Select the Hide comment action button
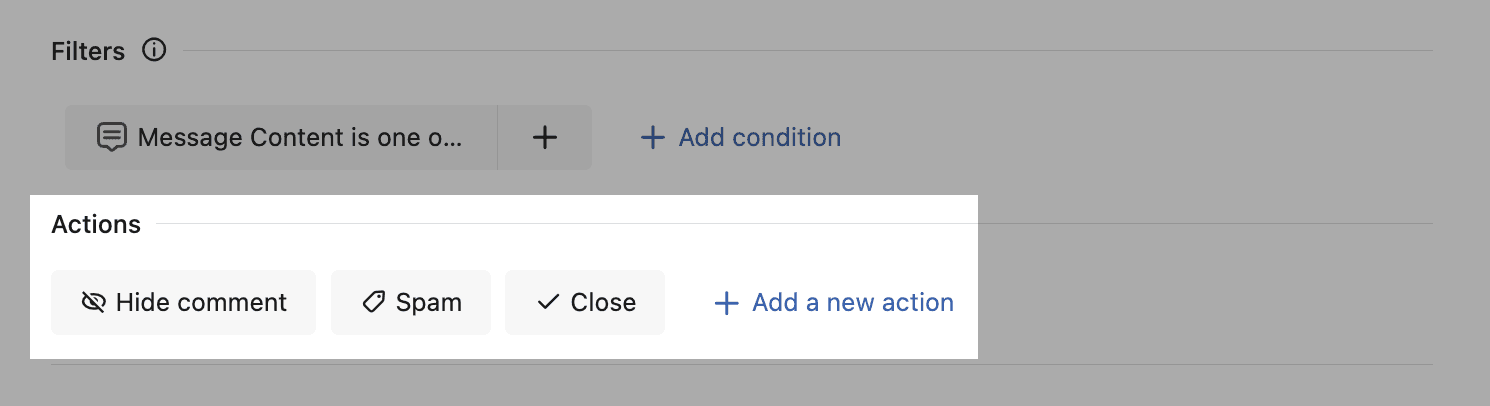1490x406 pixels. click(183, 302)
